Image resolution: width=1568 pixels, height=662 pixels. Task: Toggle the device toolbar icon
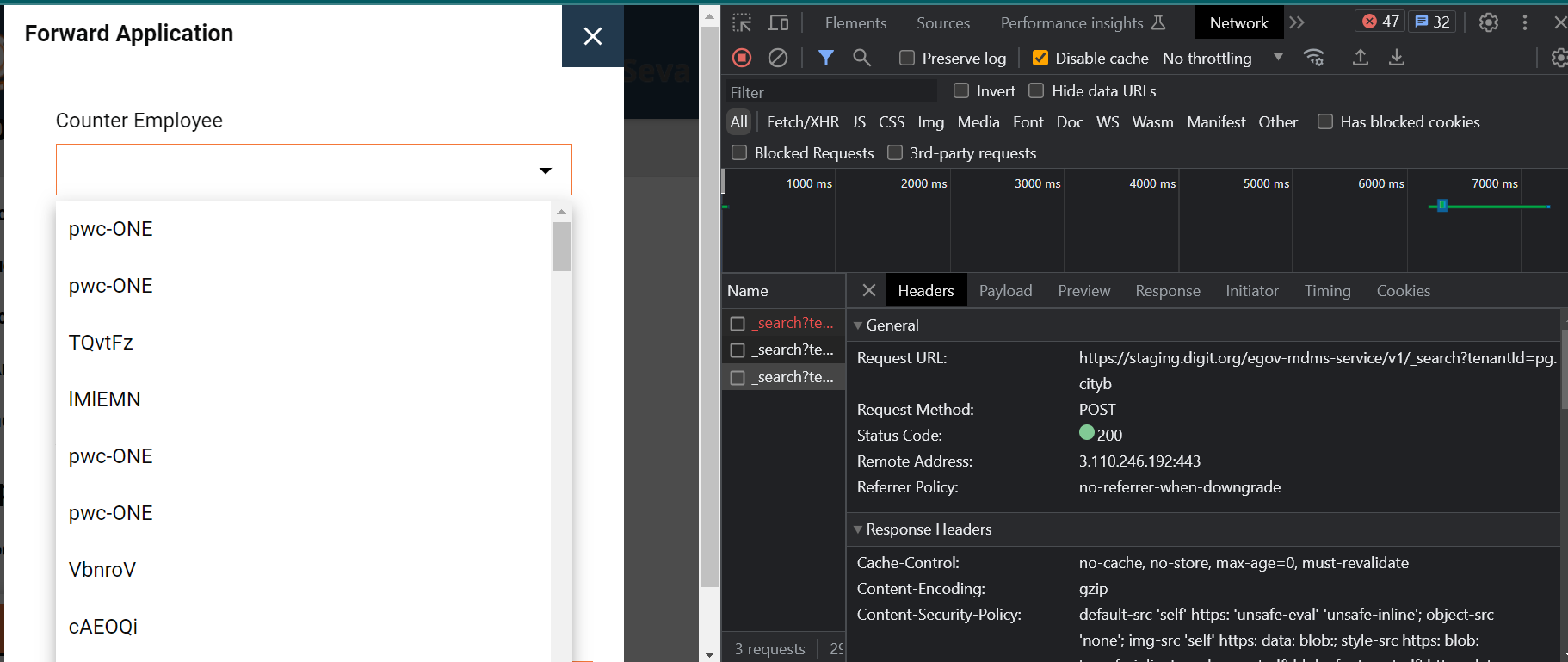coord(778,23)
